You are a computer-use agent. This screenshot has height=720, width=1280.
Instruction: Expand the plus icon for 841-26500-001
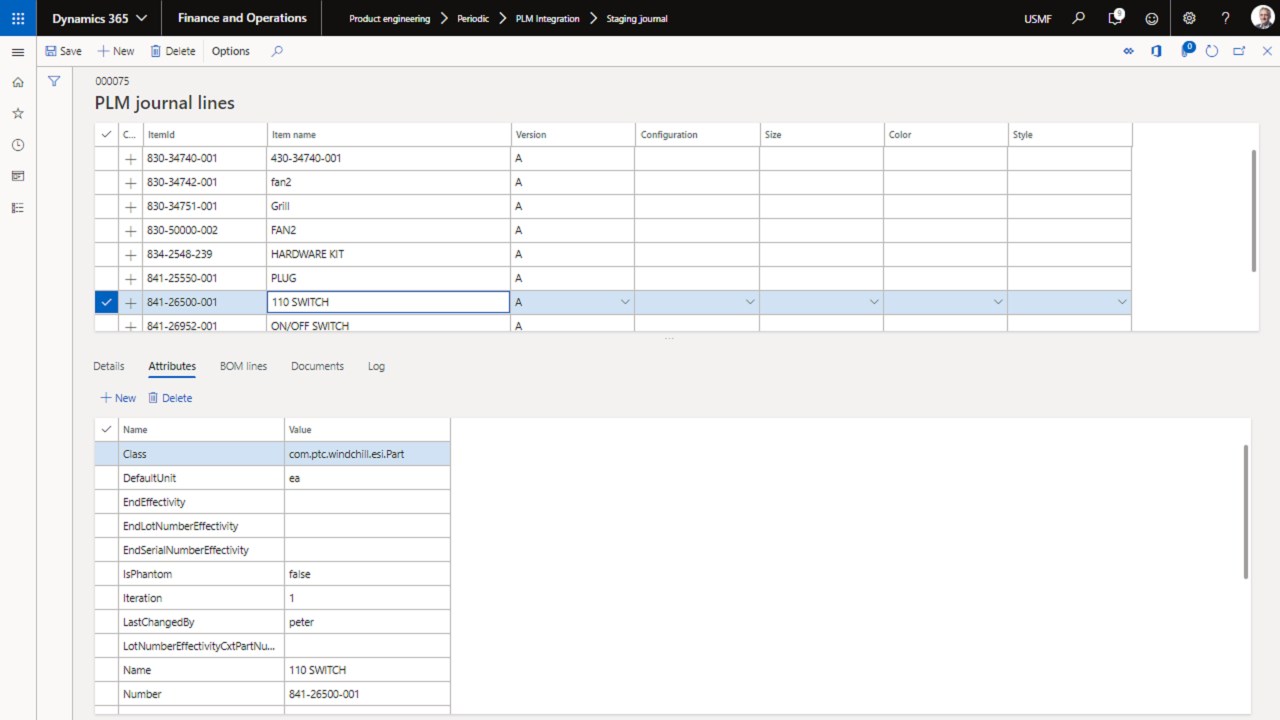[x=130, y=302]
